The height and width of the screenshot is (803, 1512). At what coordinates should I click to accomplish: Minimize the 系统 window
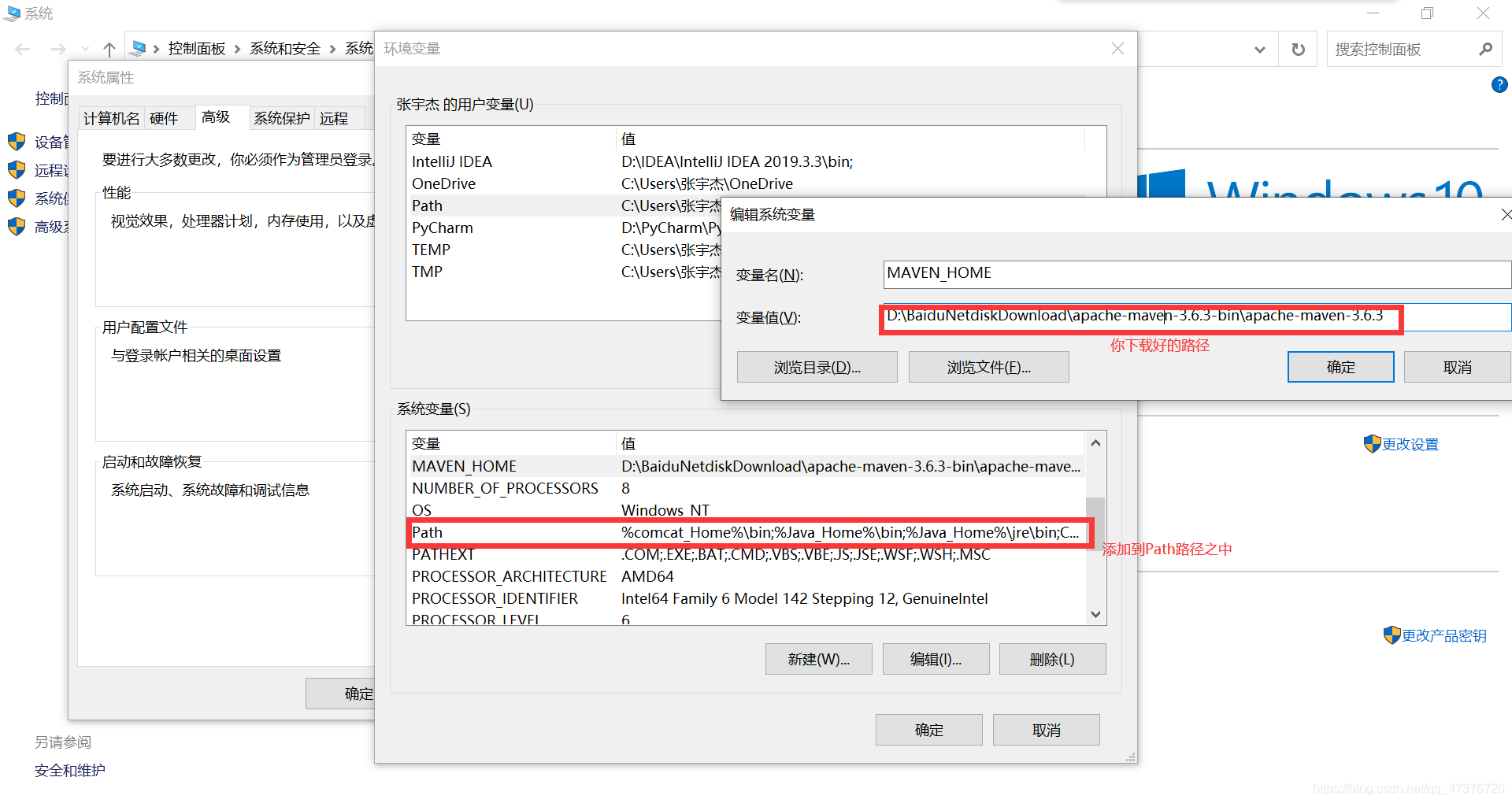pyautogui.click(x=1373, y=13)
